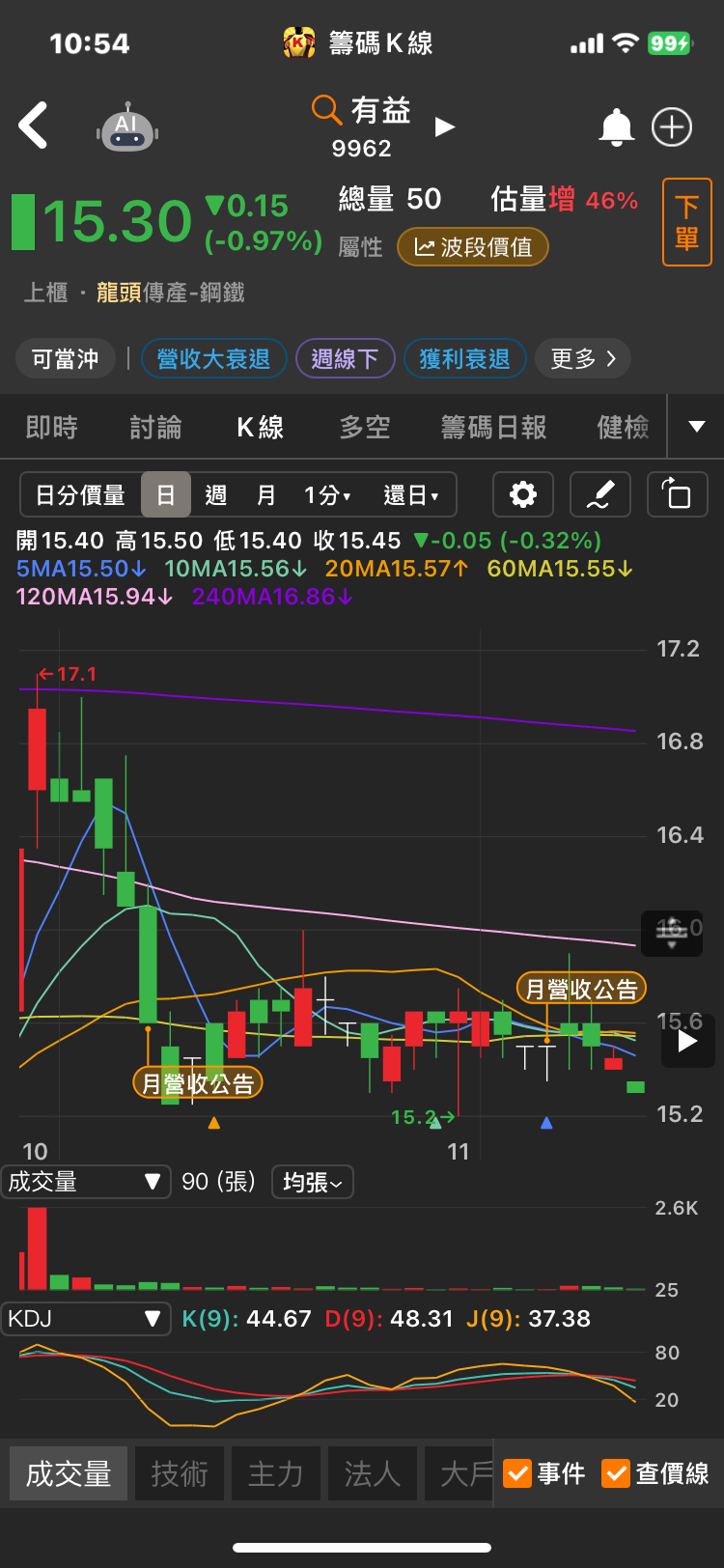Tap the 籌碼K線 app logo icon
Screen dimensions: 724x1568
click(299, 42)
